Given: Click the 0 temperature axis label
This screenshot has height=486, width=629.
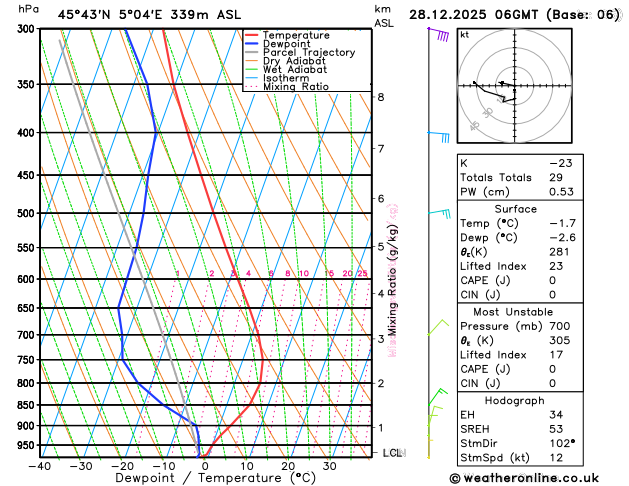Looking at the screenshot, I should click(x=205, y=466).
